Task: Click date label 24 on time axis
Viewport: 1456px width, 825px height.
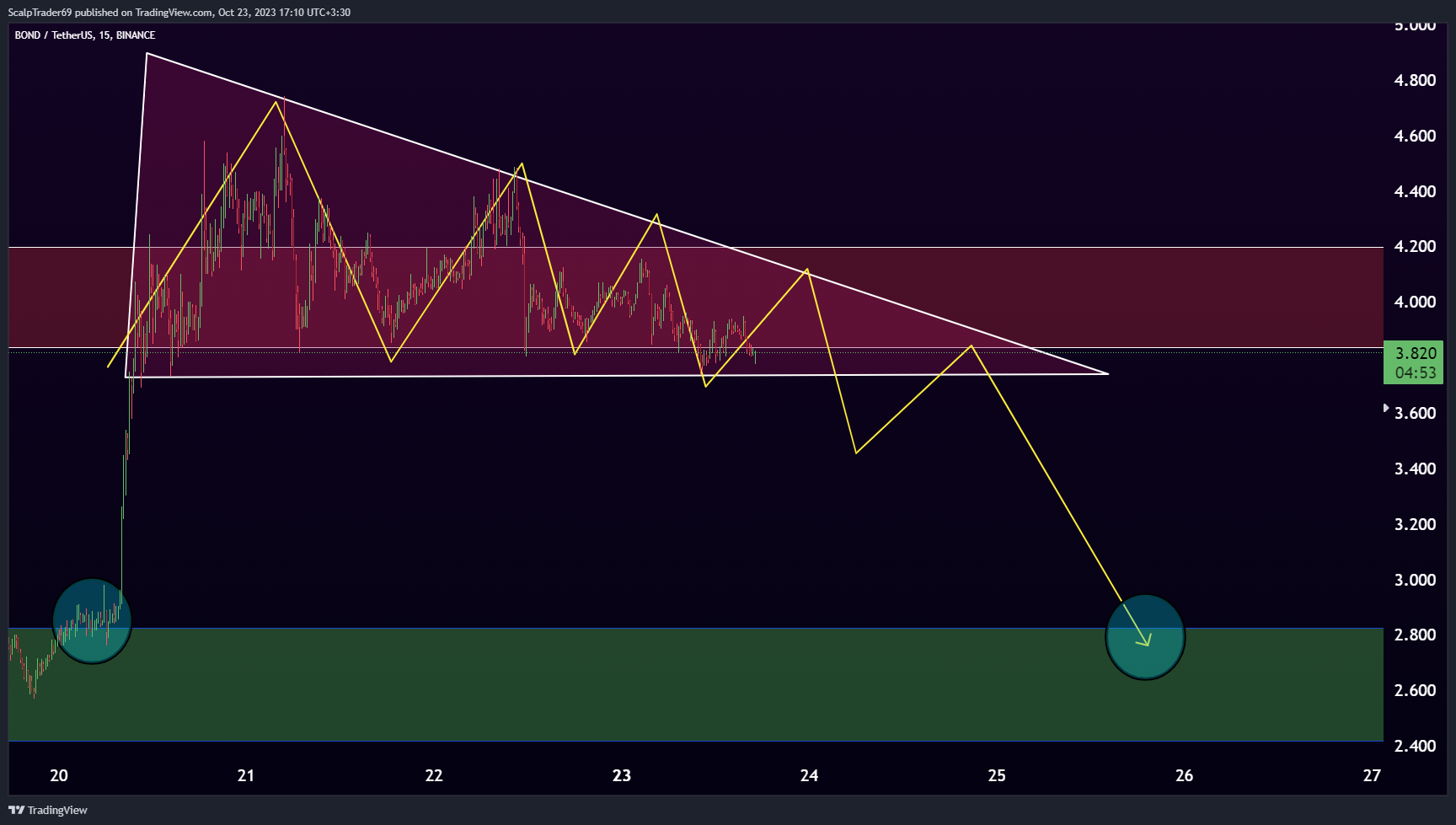Action: [809, 775]
